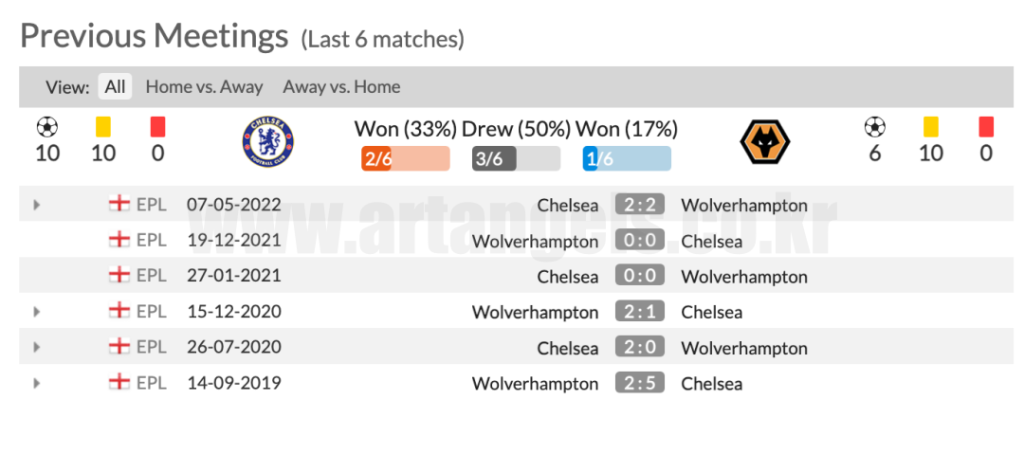Click the Wolverhampton wolf logo
Viewport: 1024px width, 454px height.
click(765, 142)
